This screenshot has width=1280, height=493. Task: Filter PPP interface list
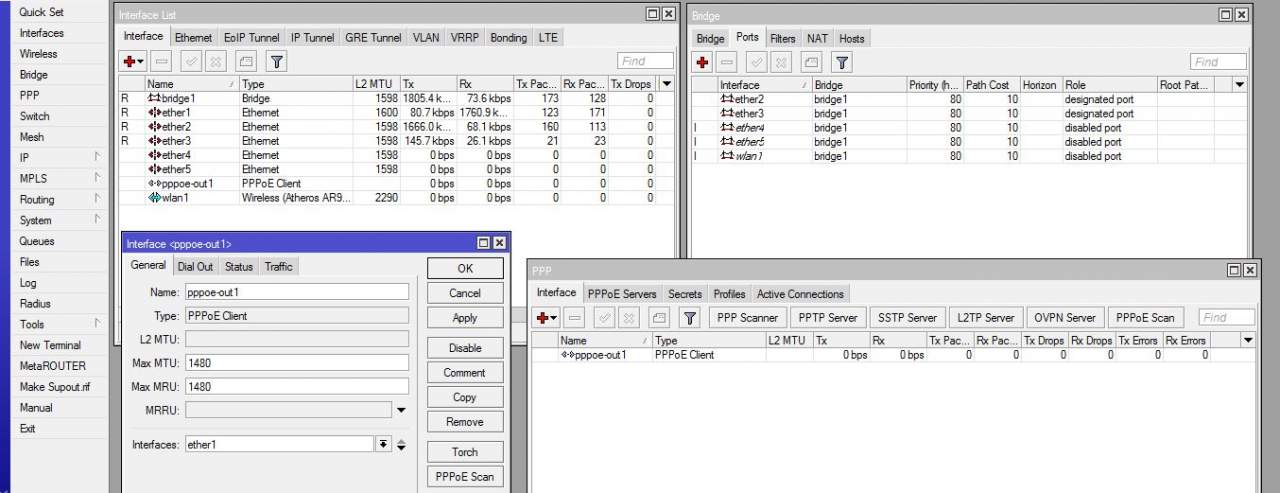[689, 317]
